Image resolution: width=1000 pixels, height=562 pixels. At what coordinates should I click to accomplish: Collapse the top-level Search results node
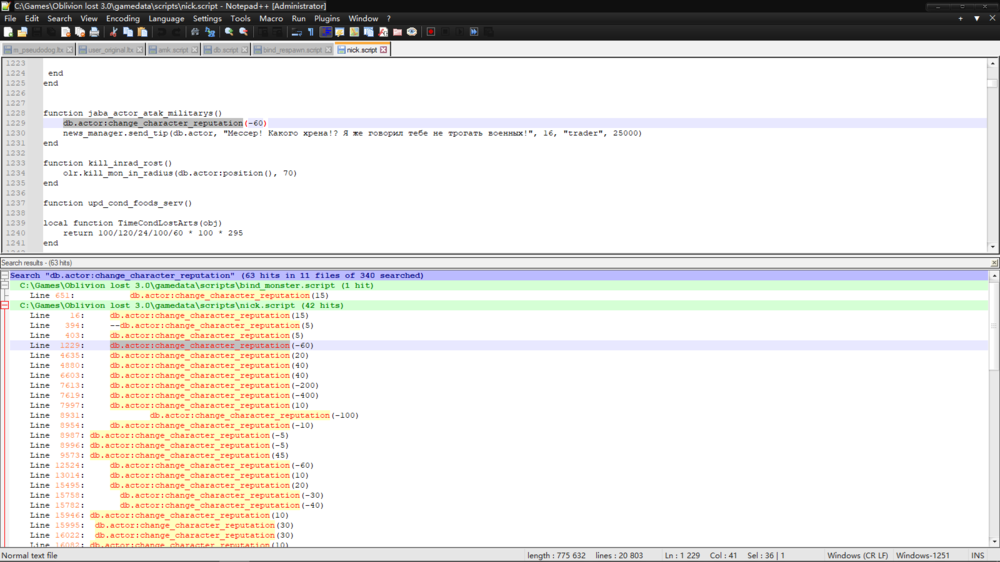point(5,276)
